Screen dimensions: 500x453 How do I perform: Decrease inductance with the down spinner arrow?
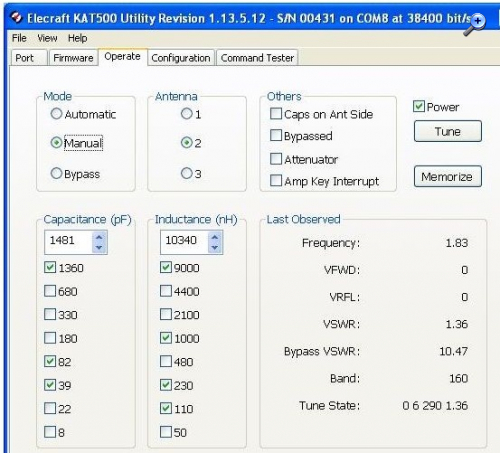click(215, 247)
